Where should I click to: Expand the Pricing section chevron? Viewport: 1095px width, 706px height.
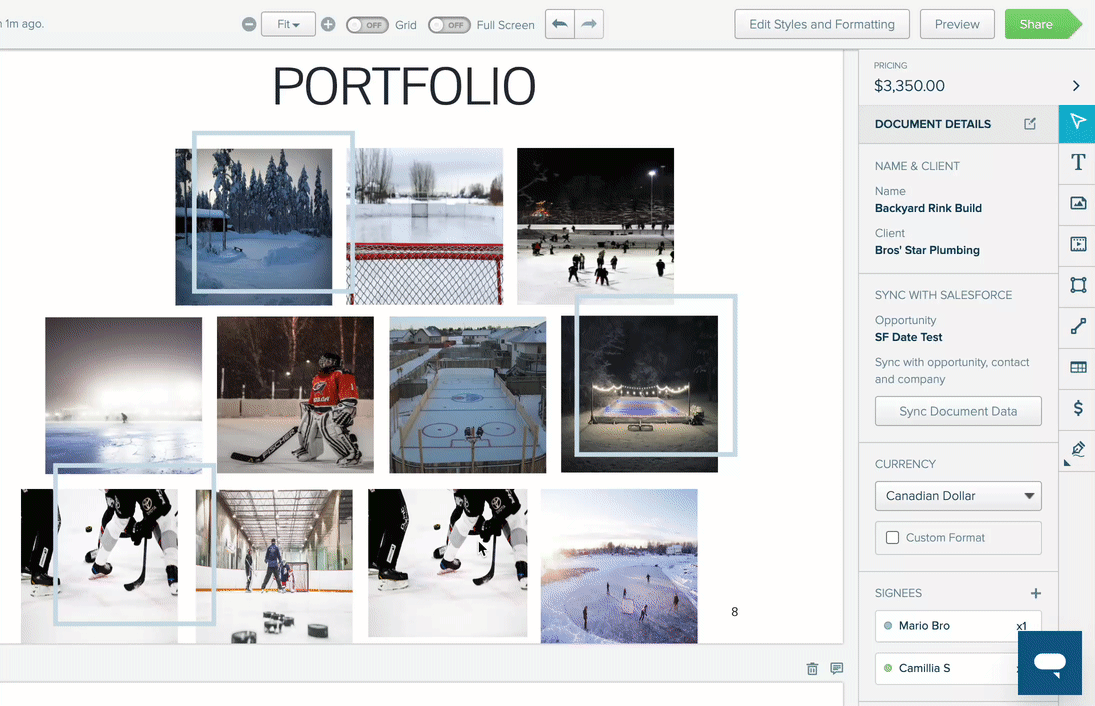tap(1075, 86)
